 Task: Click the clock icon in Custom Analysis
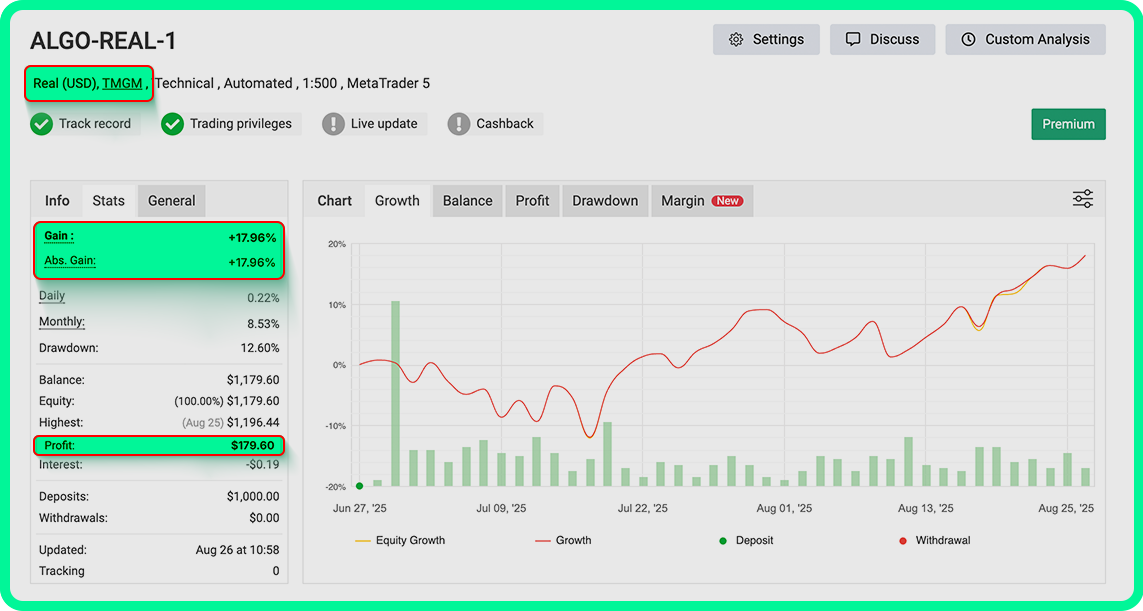point(968,40)
